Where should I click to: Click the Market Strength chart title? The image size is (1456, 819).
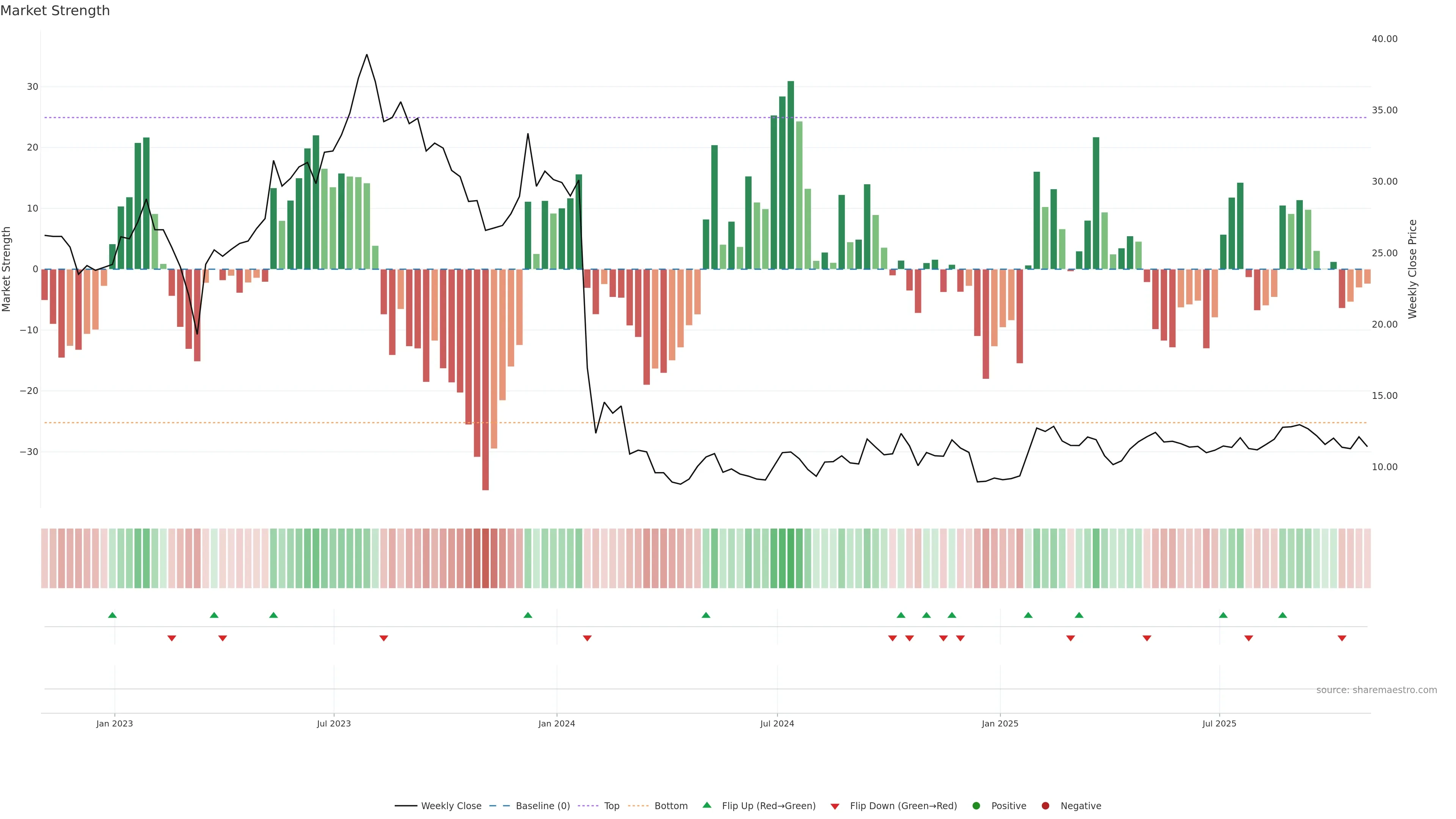[55, 11]
